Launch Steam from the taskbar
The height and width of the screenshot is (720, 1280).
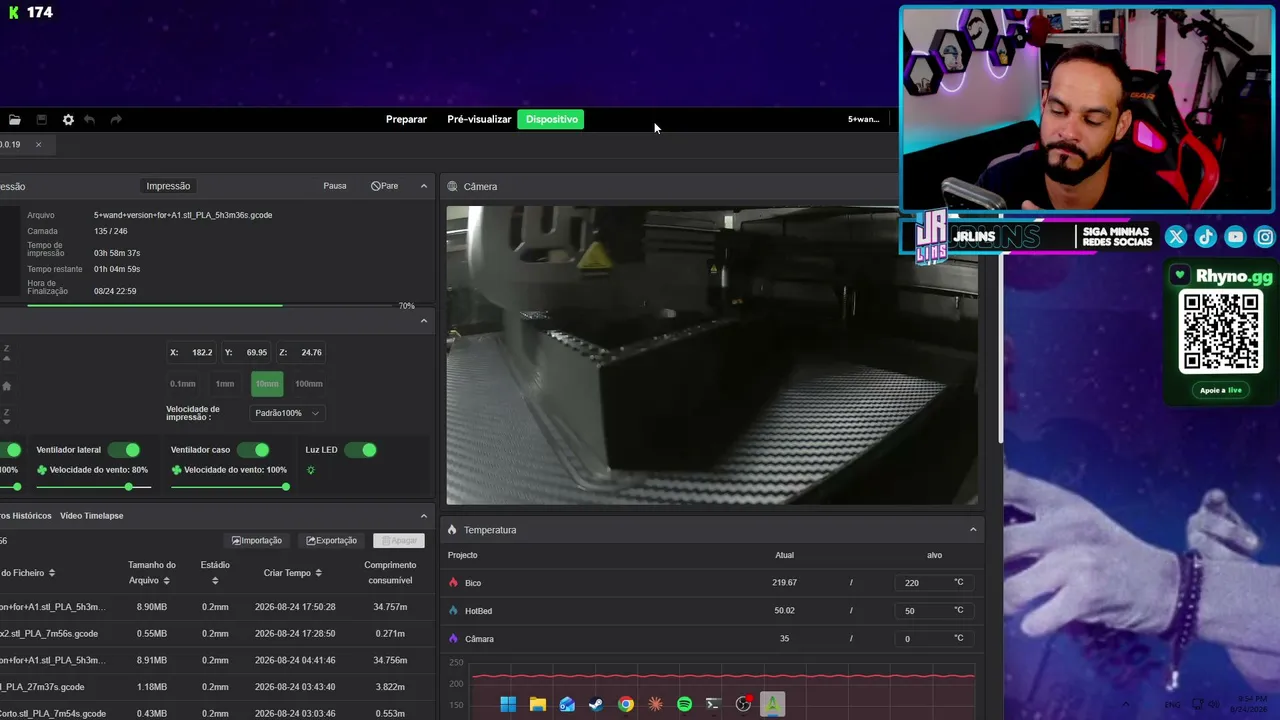[596, 704]
